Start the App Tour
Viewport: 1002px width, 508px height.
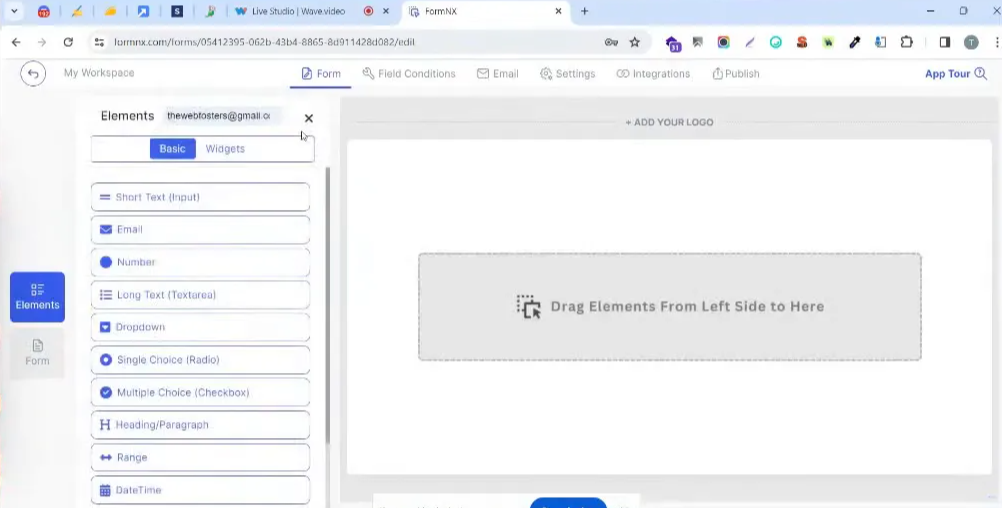tap(956, 73)
